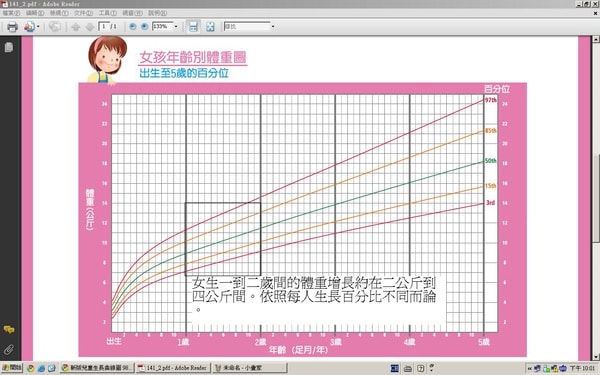The height and width of the screenshot is (375, 600).
Task: Click the zoom out button
Action: coord(132,26)
